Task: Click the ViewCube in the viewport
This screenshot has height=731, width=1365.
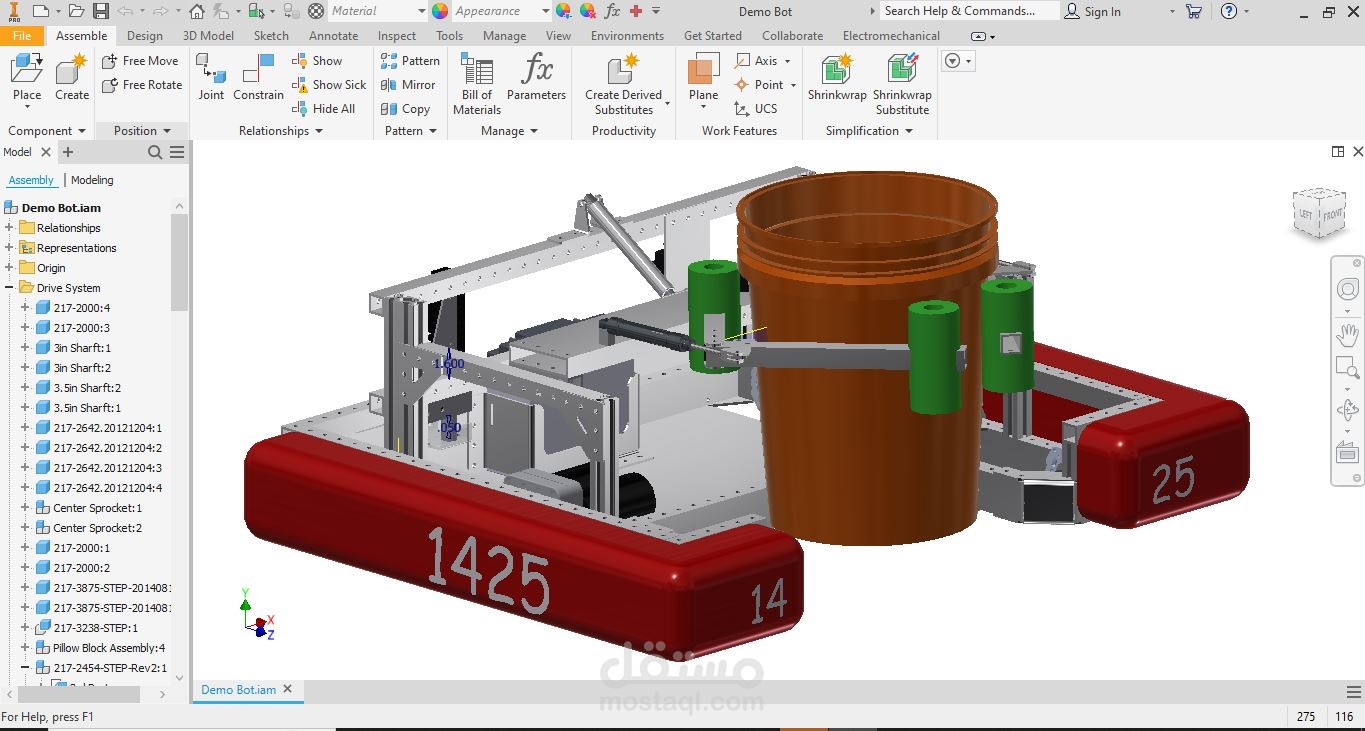Action: point(1319,213)
